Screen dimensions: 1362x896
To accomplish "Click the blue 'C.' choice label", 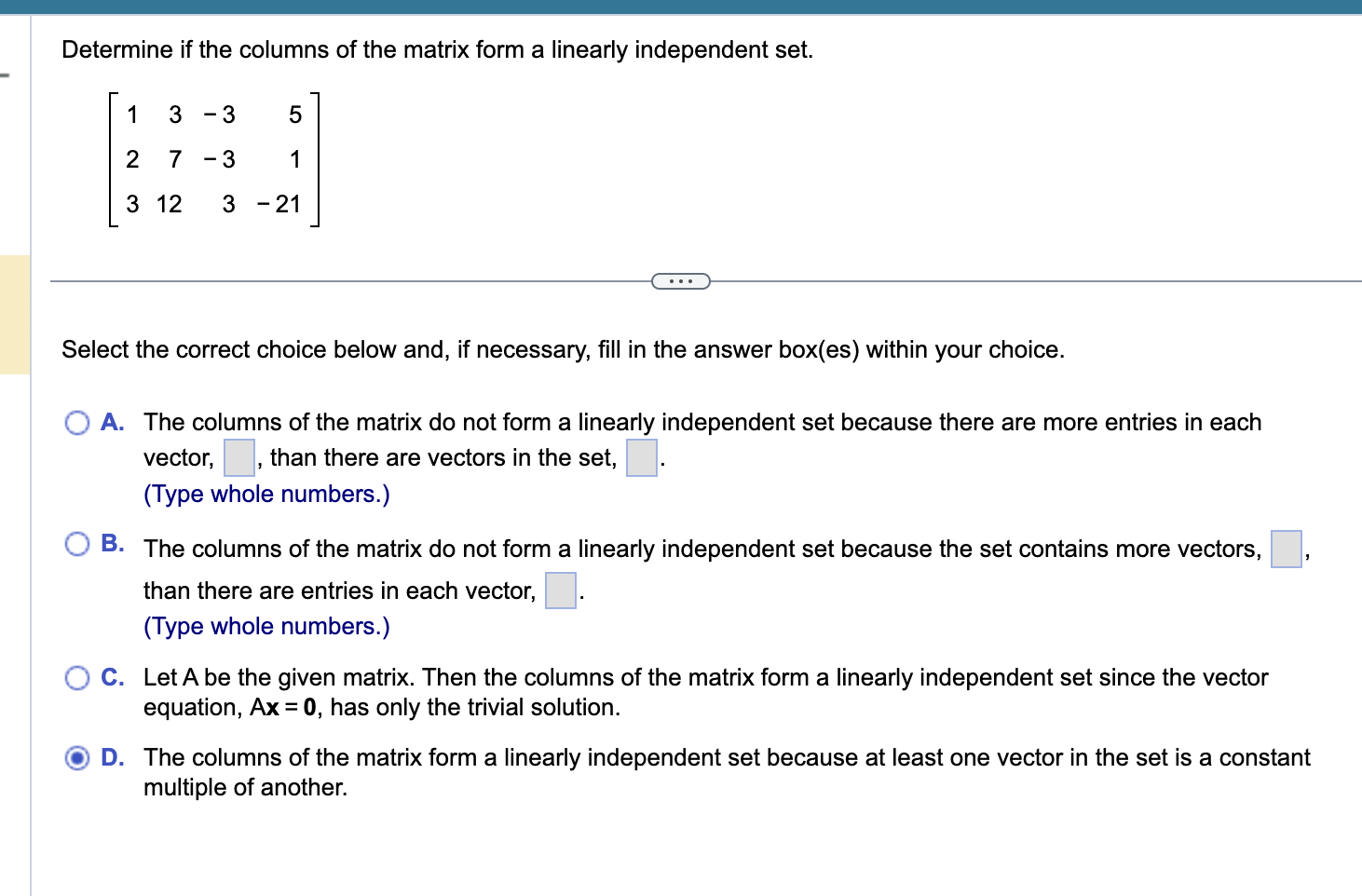I will pyautogui.click(x=113, y=677).
